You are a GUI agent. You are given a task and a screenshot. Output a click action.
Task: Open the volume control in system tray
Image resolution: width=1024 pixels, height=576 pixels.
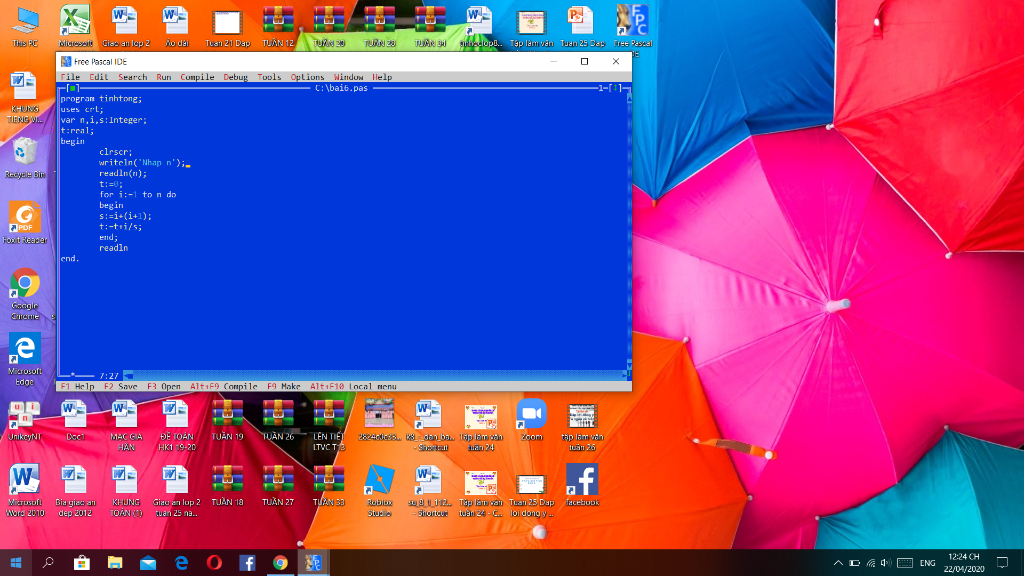point(886,563)
